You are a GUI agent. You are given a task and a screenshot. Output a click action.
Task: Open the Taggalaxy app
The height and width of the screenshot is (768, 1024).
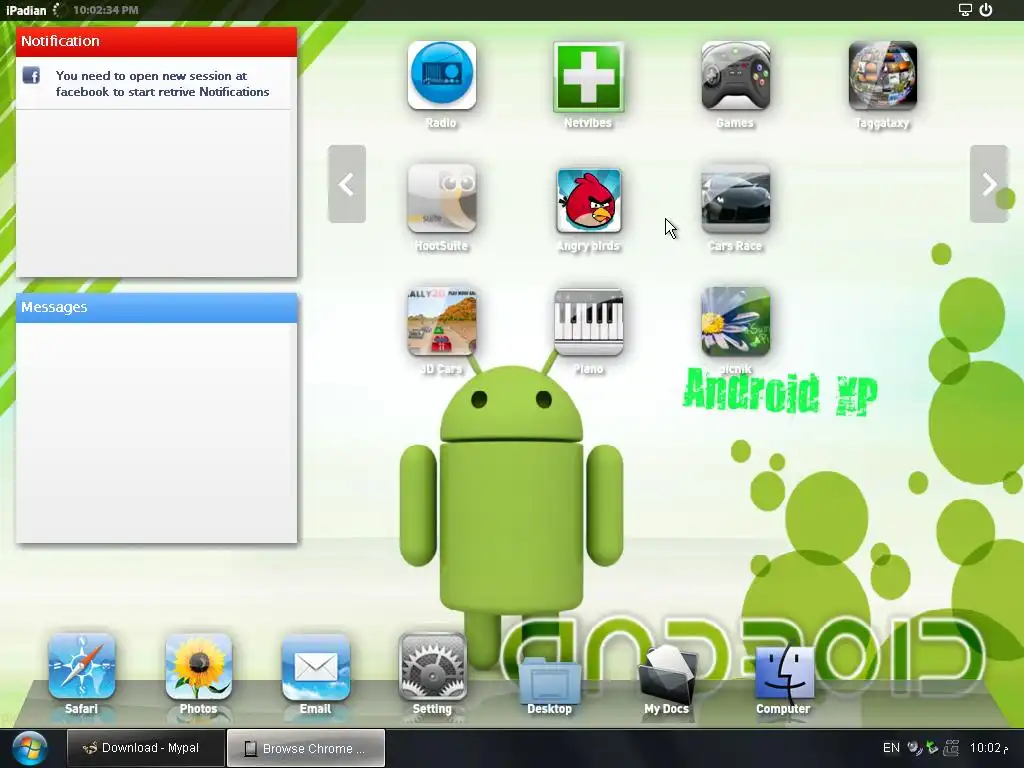click(882, 76)
